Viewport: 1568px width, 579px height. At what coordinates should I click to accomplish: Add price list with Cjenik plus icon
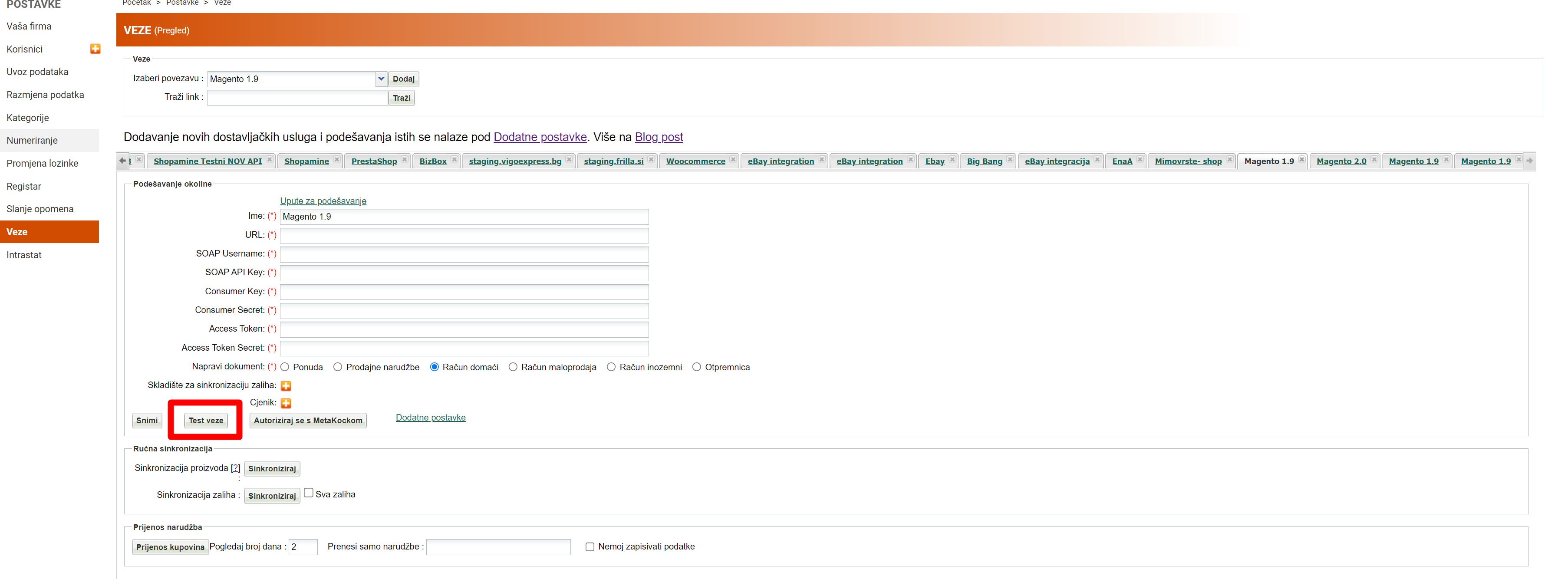click(286, 403)
